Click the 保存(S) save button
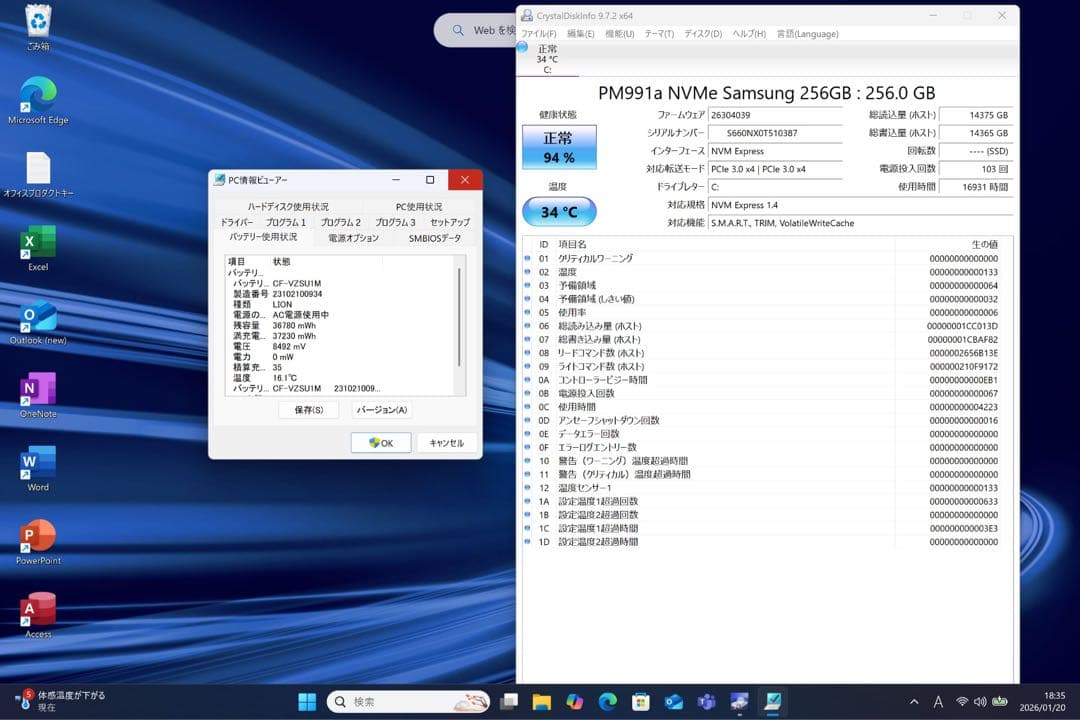This screenshot has width=1080, height=720. (x=307, y=409)
